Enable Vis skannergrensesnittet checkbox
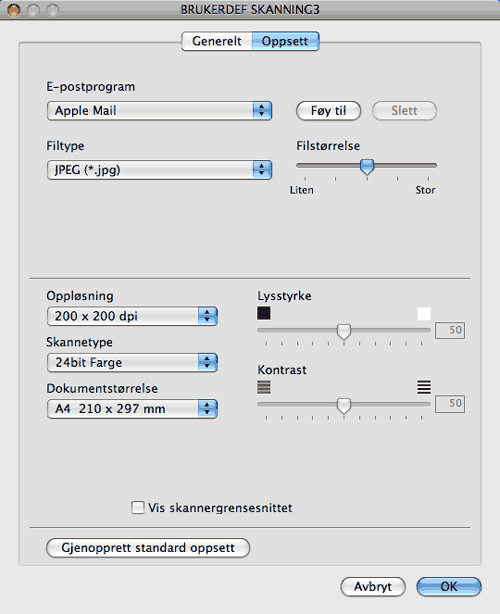500x614 pixels. (x=137, y=507)
